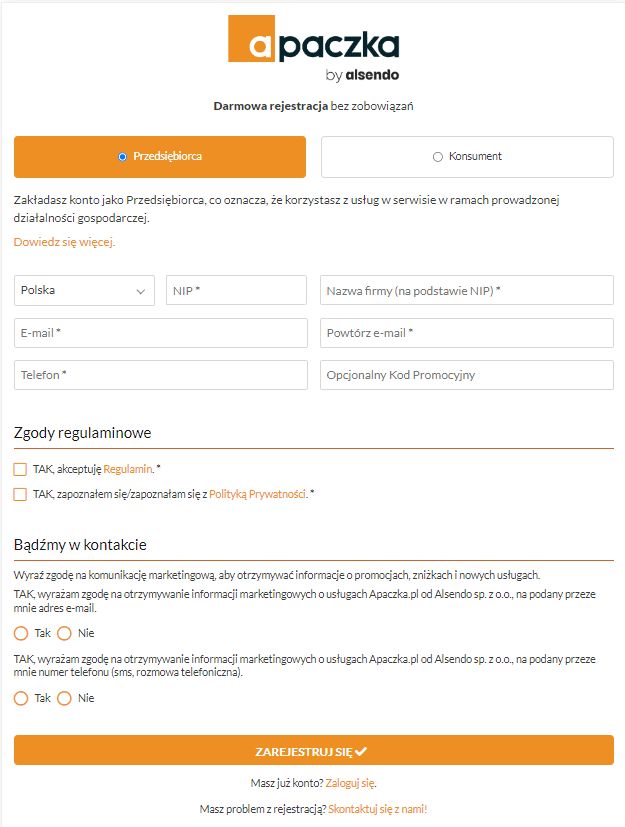
Task: Check the Regulamin acceptance checkbox
Action: point(20,469)
